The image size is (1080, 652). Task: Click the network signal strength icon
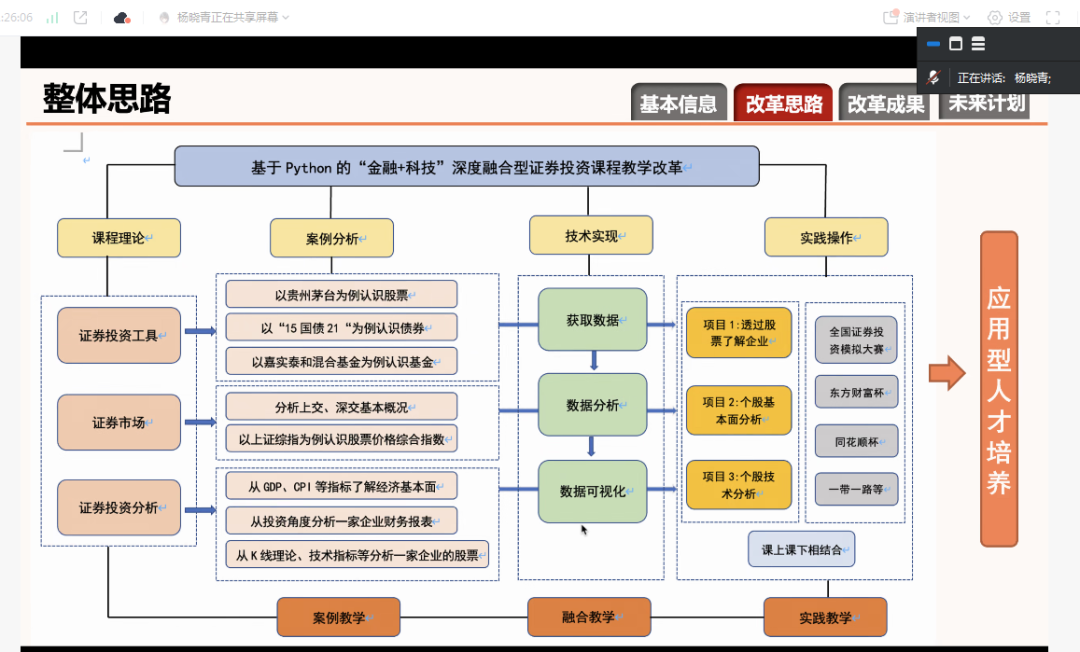click(52, 17)
